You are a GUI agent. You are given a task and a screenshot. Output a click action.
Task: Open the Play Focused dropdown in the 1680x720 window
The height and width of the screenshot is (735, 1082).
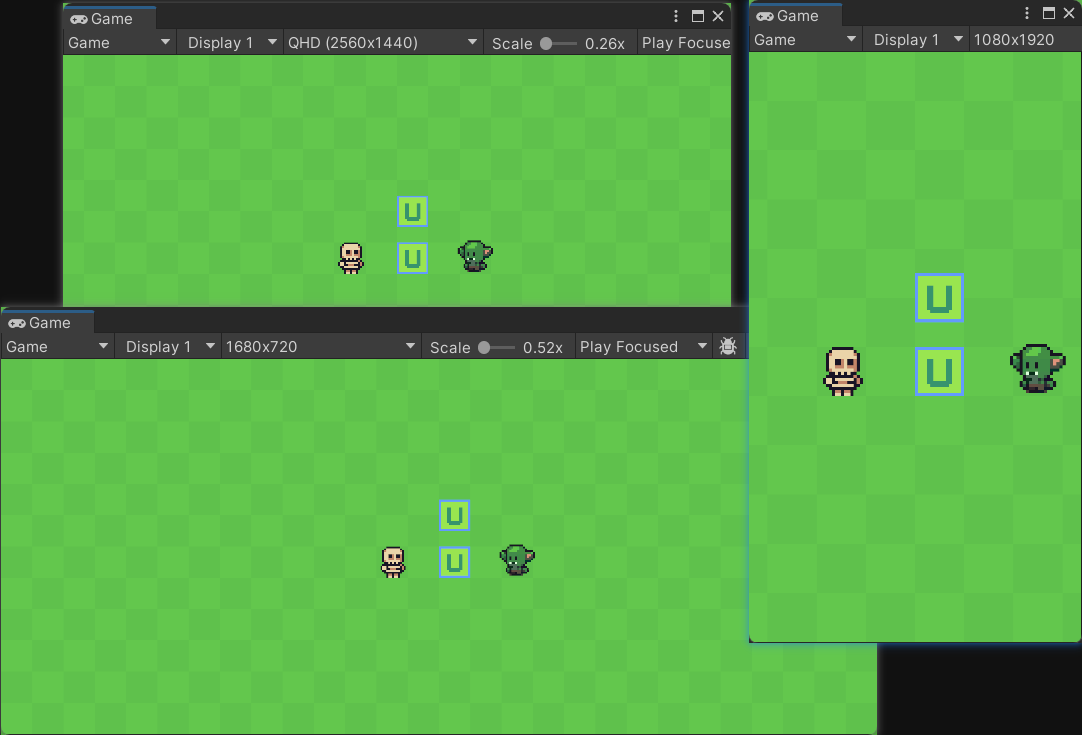(644, 346)
